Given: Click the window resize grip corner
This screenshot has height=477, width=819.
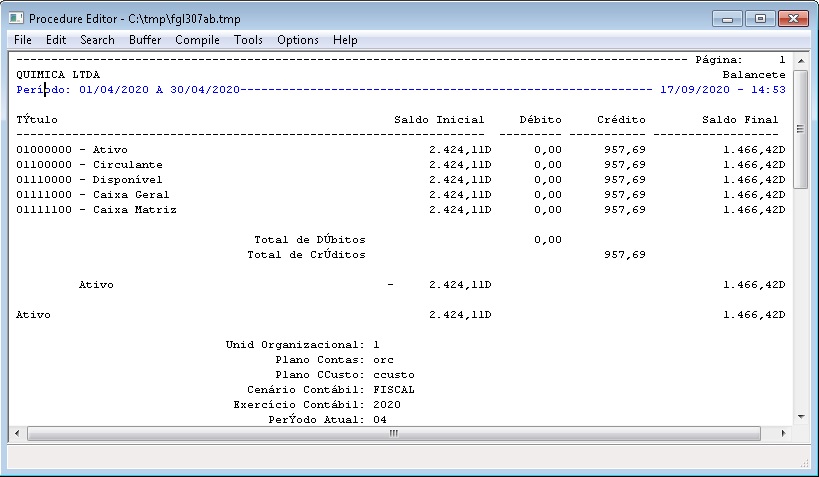Looking at the screenshot, I should pyautogui.click(x=804, y=462).
